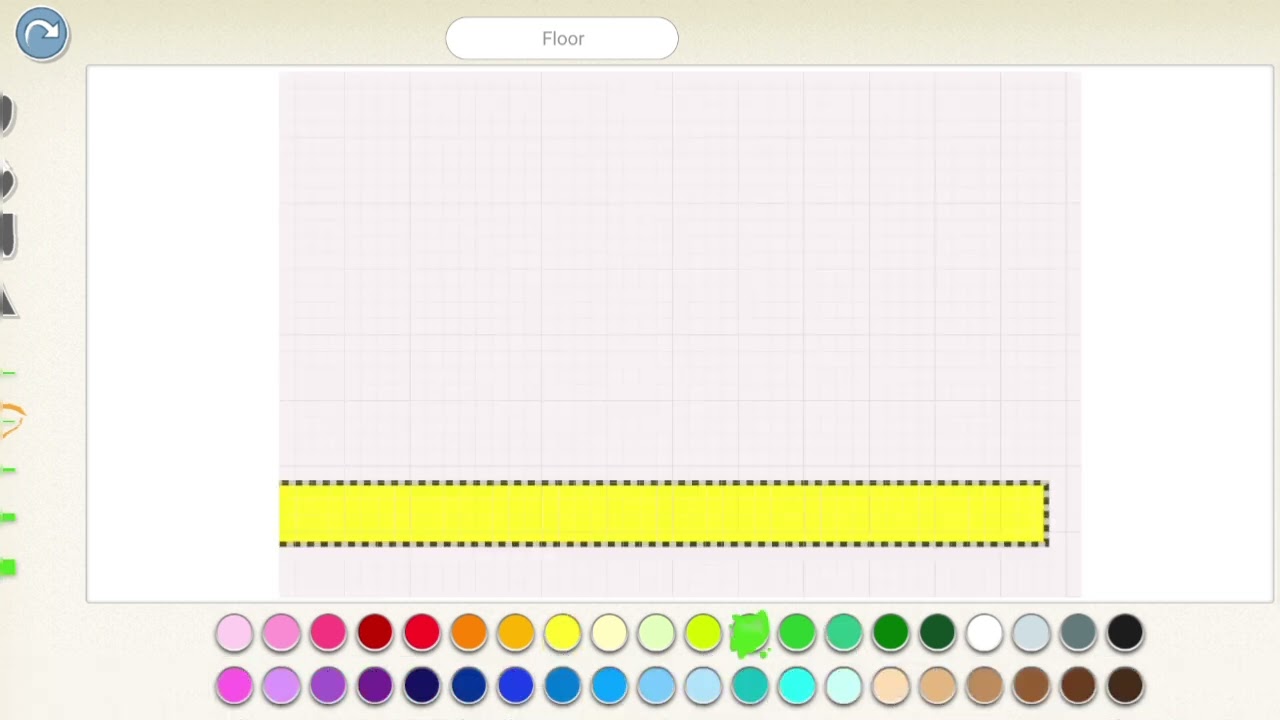Select the darkest brown swatch below black
This screenshot has height=720, width=1280.
point(1125,686)
